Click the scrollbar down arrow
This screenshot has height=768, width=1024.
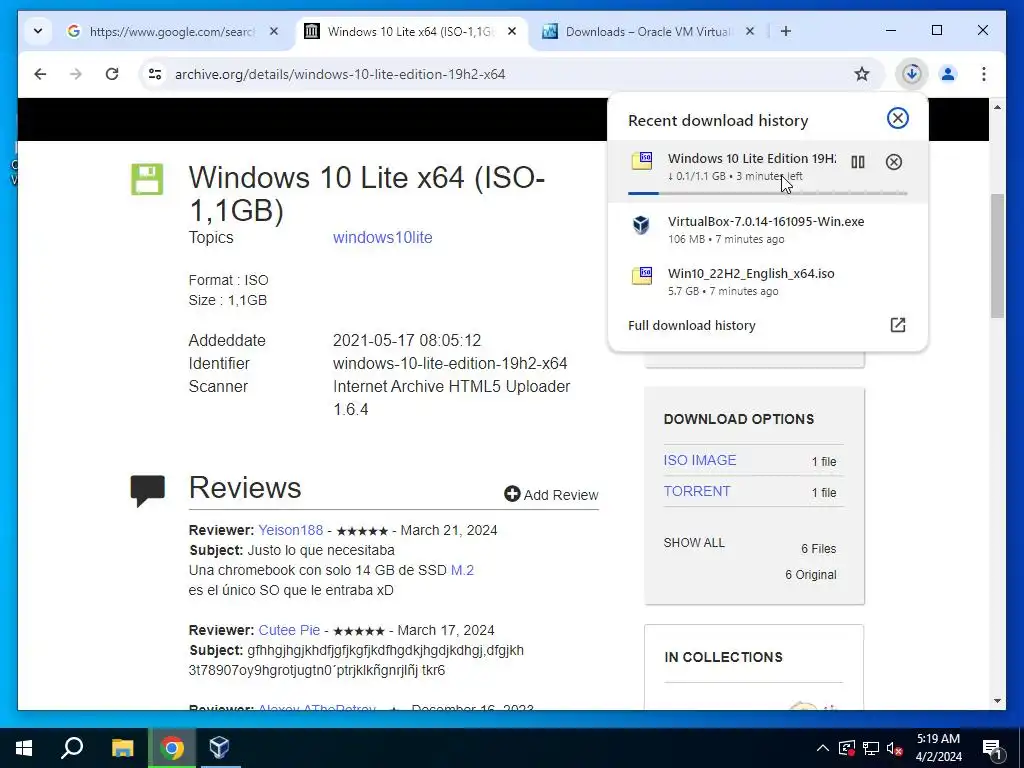click(x=997, y=701)
